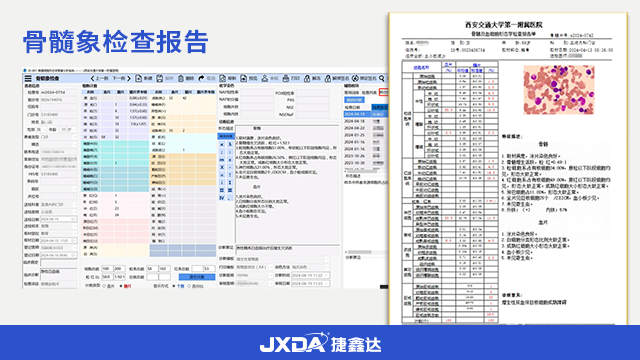640x360 pixels.
Task: Select the 百分比 display mode radio
Action: [x=189, y=286]
